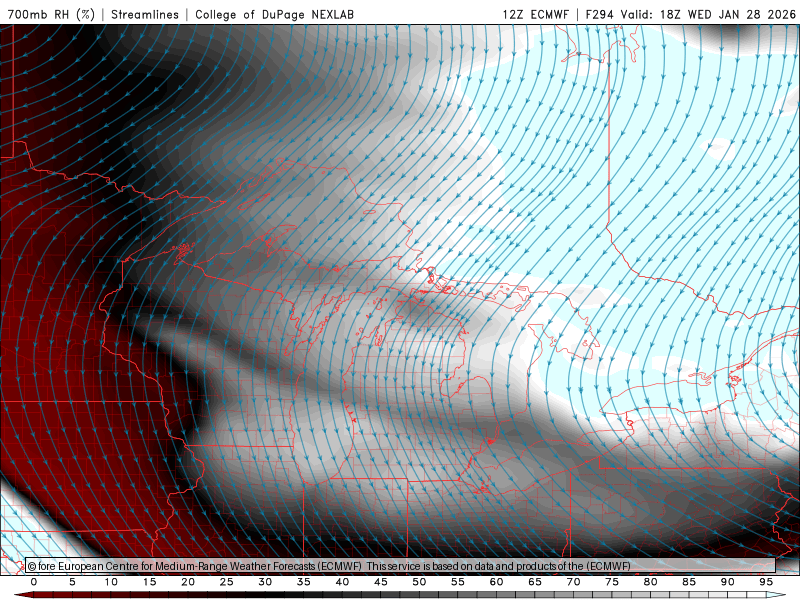800x600 pixels.
Task: Click the 75 value on the colorbar
Action: click(x=612, y=582)
